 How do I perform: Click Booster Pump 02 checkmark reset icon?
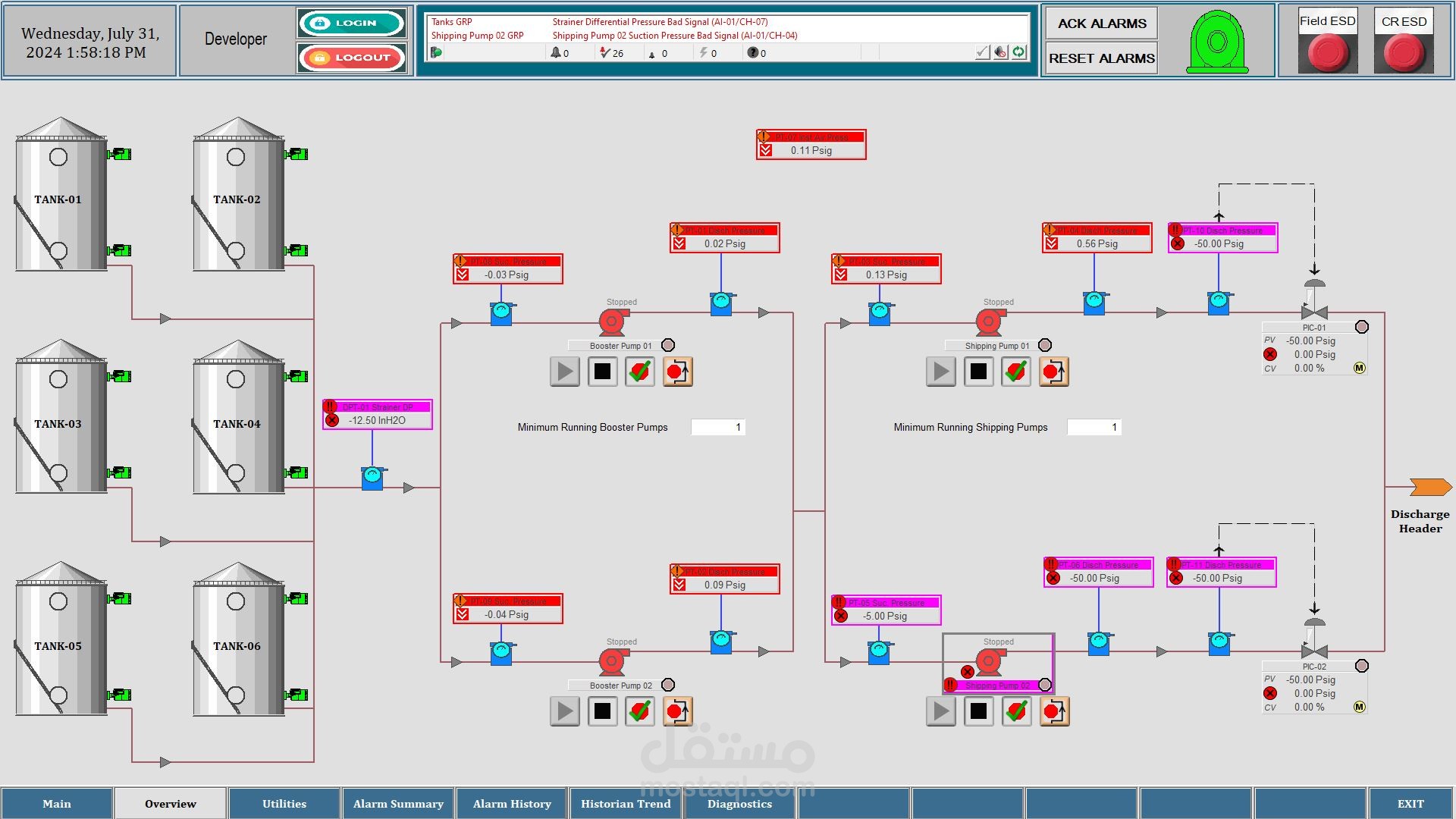[x=639, y=711]
